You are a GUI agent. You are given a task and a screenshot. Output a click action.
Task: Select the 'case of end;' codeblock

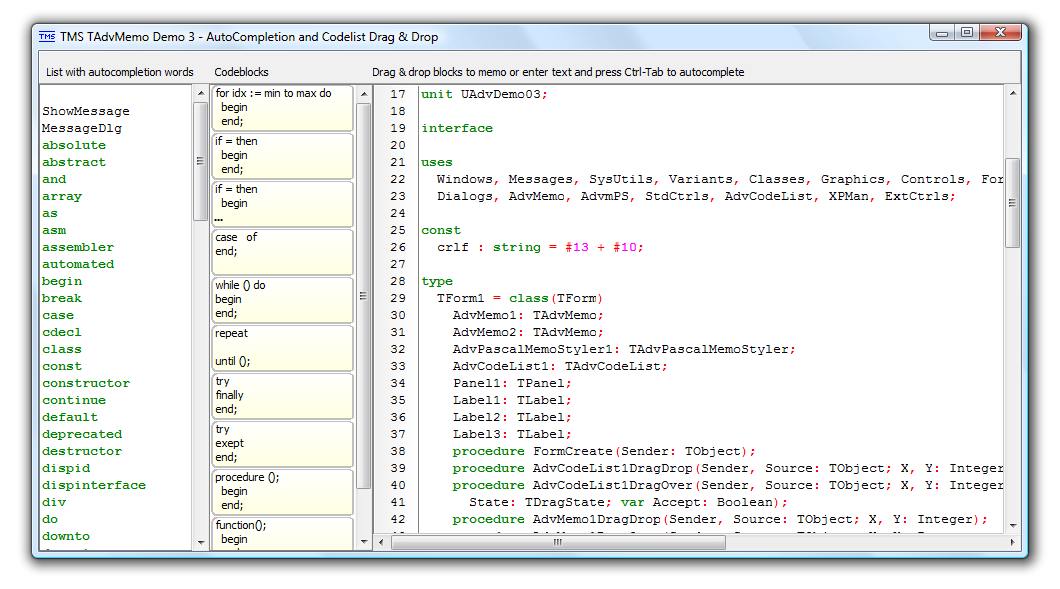coord(283,252)
